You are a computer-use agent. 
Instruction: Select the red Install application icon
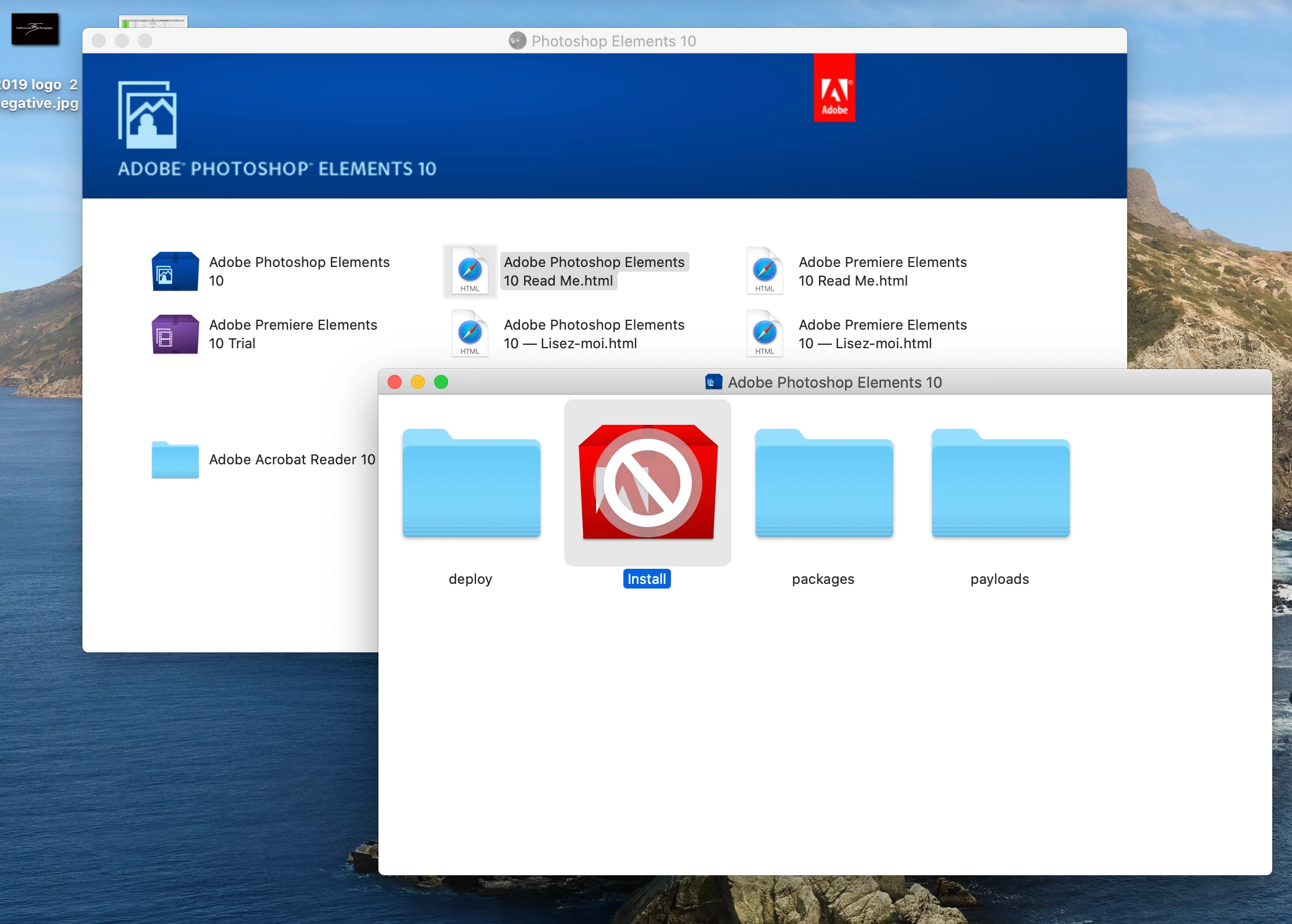point(648,482)
